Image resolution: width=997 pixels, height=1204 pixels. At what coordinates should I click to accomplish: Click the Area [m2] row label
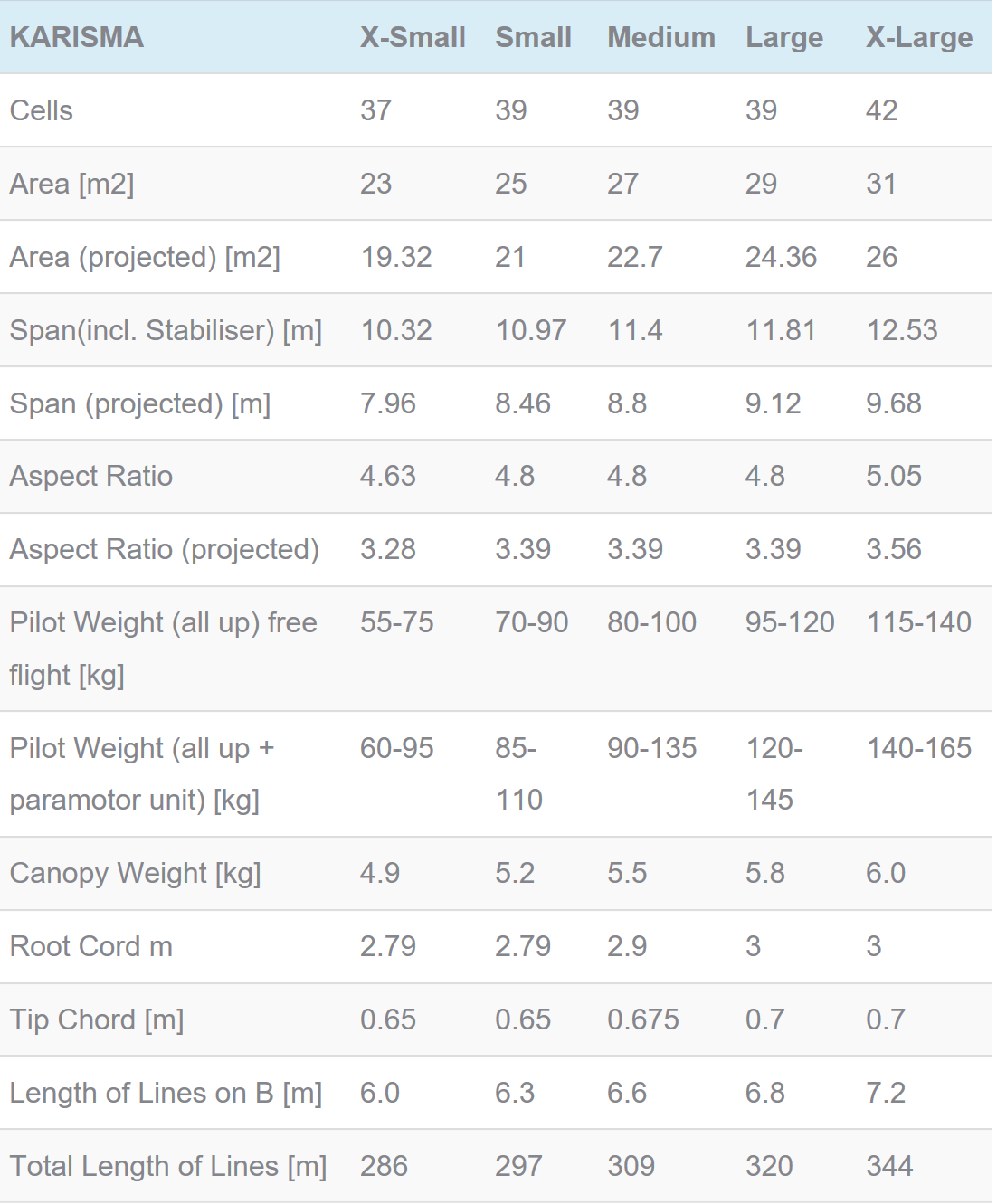(71, 184)
